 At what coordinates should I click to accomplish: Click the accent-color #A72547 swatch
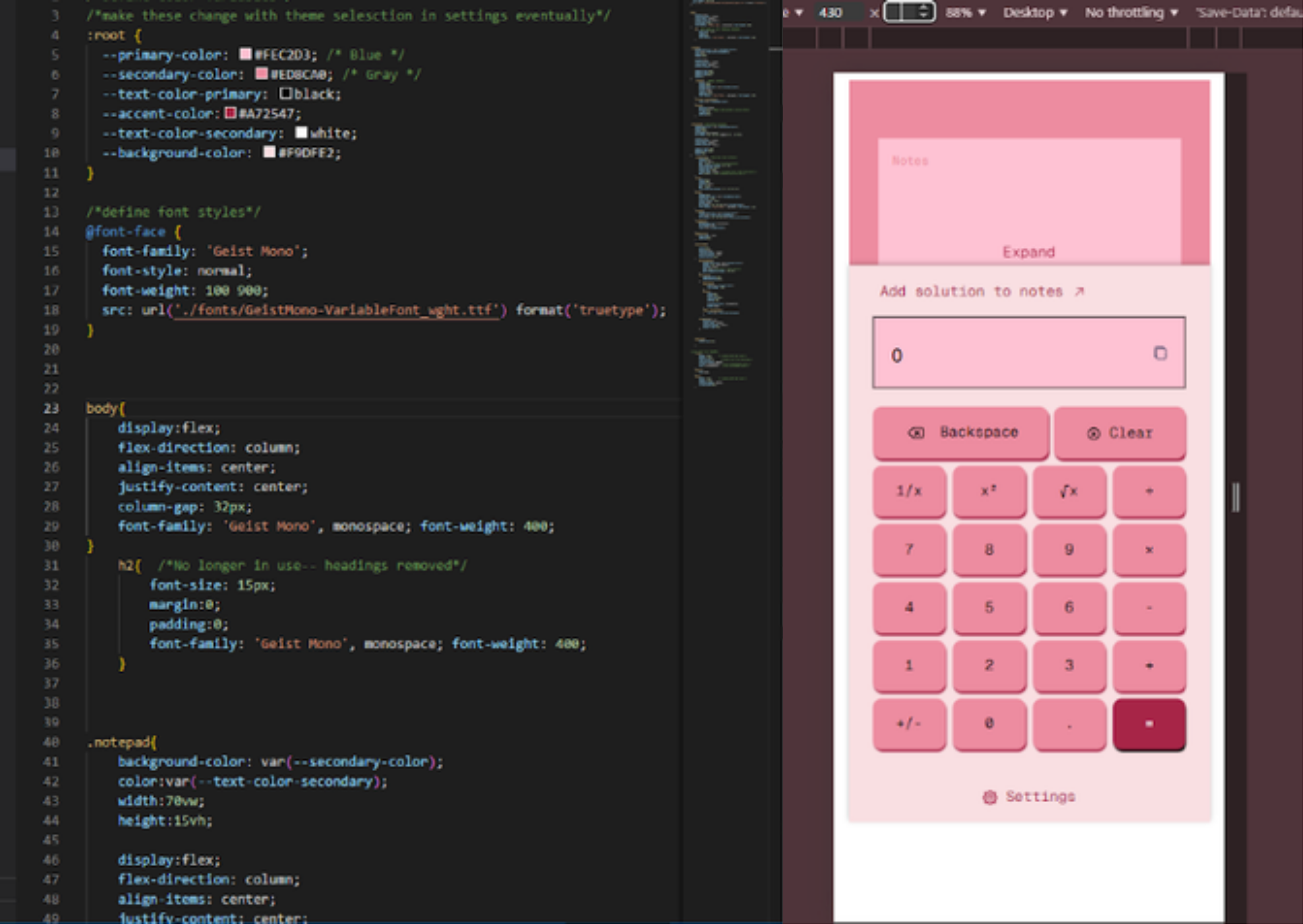click(x=230, y=113)
